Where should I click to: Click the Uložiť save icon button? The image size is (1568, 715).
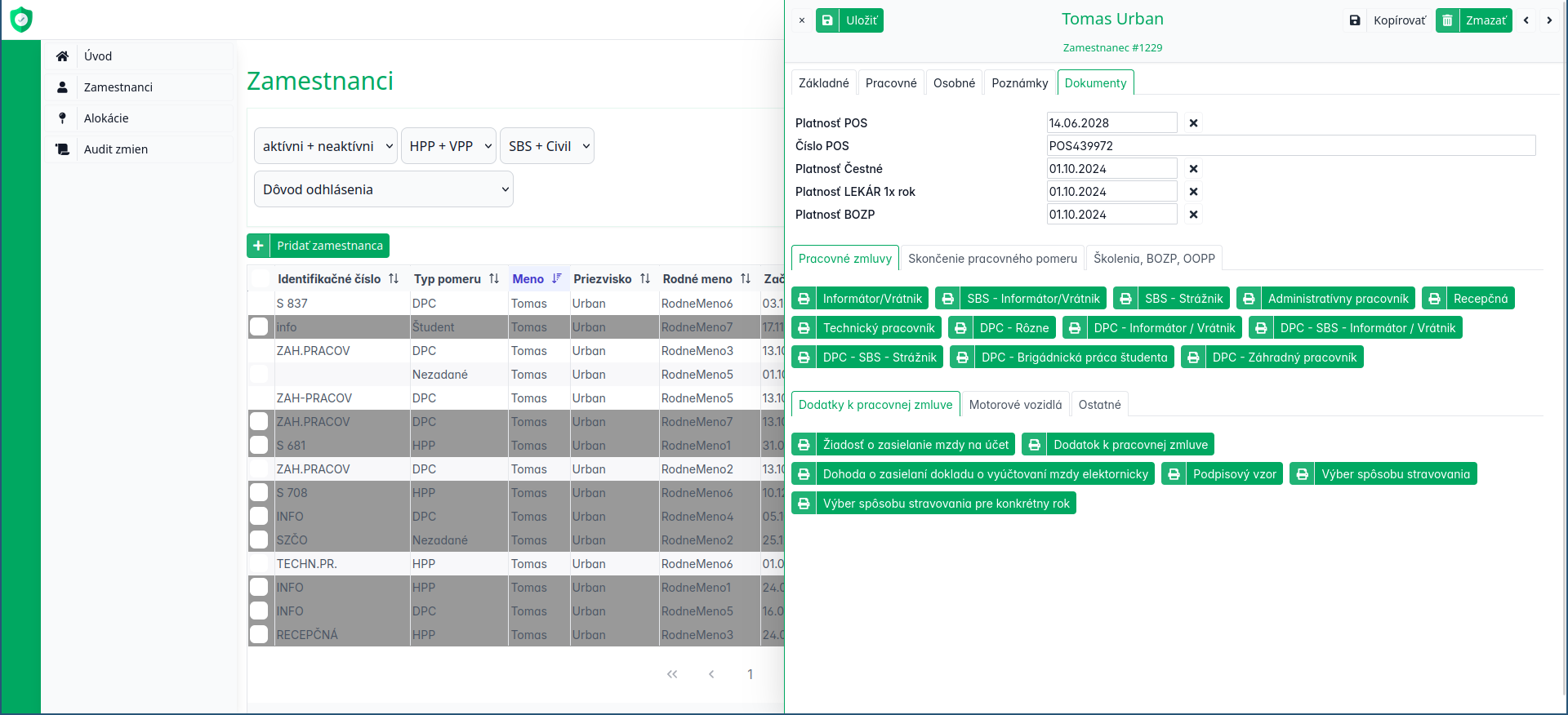click(x=827, y=20)
